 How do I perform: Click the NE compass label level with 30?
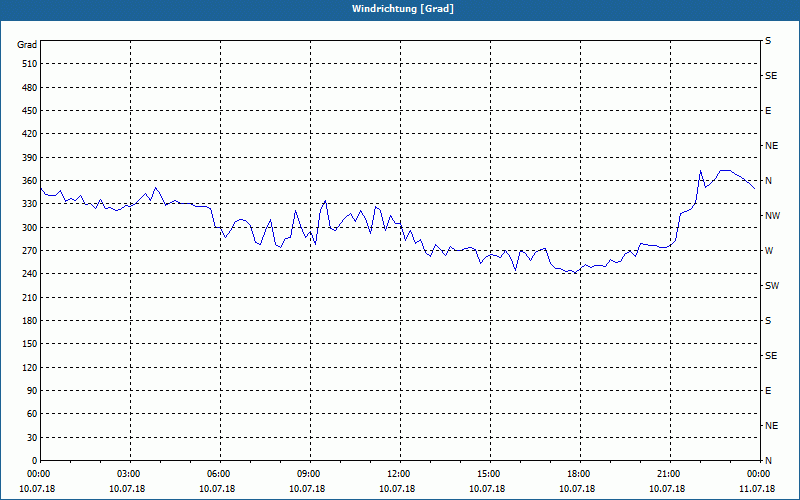click(772, 426)
